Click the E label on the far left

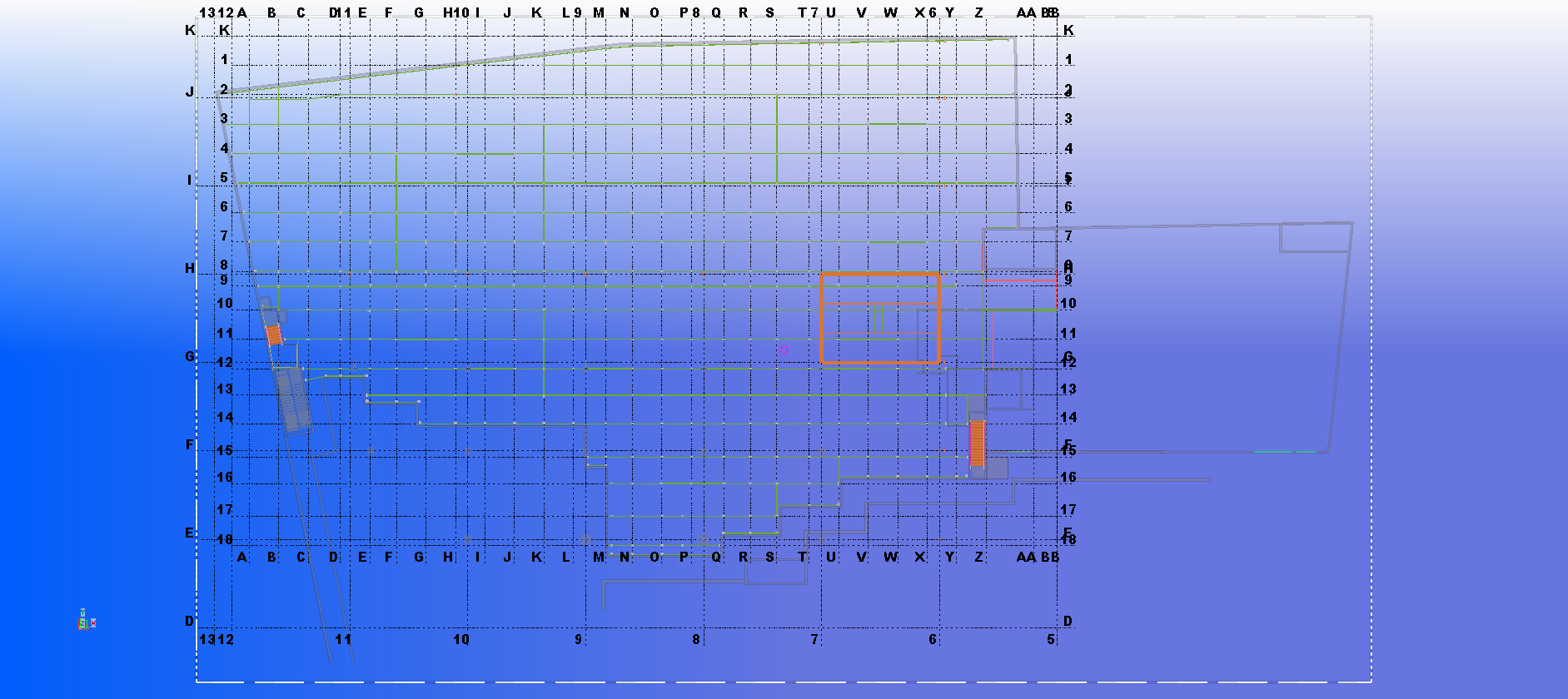(190, 533)
